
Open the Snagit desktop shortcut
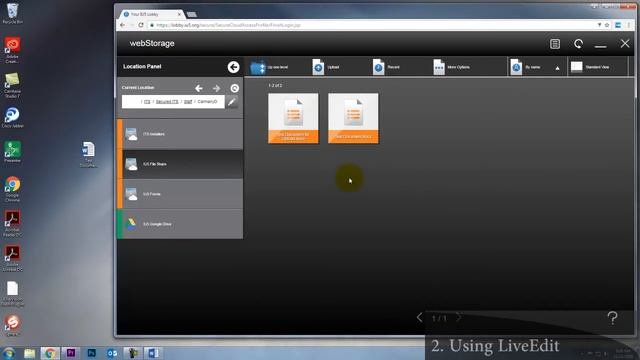pyautogui.click(x=12, y=325)
